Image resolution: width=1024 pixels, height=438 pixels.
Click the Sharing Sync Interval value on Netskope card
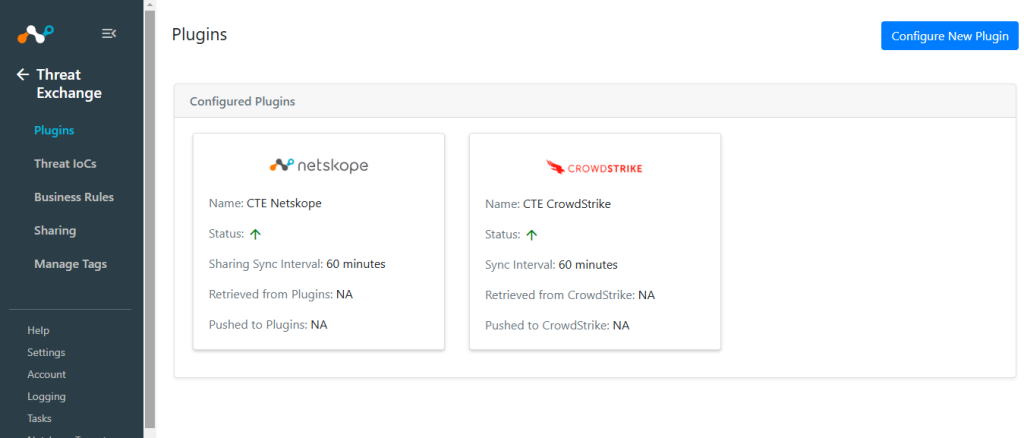[x=356, y=264]
